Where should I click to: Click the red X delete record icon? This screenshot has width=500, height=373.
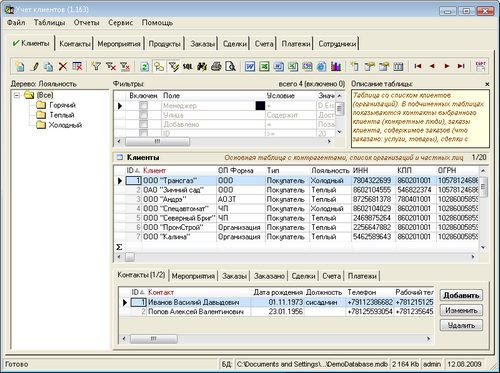click(x=63, y=66)
